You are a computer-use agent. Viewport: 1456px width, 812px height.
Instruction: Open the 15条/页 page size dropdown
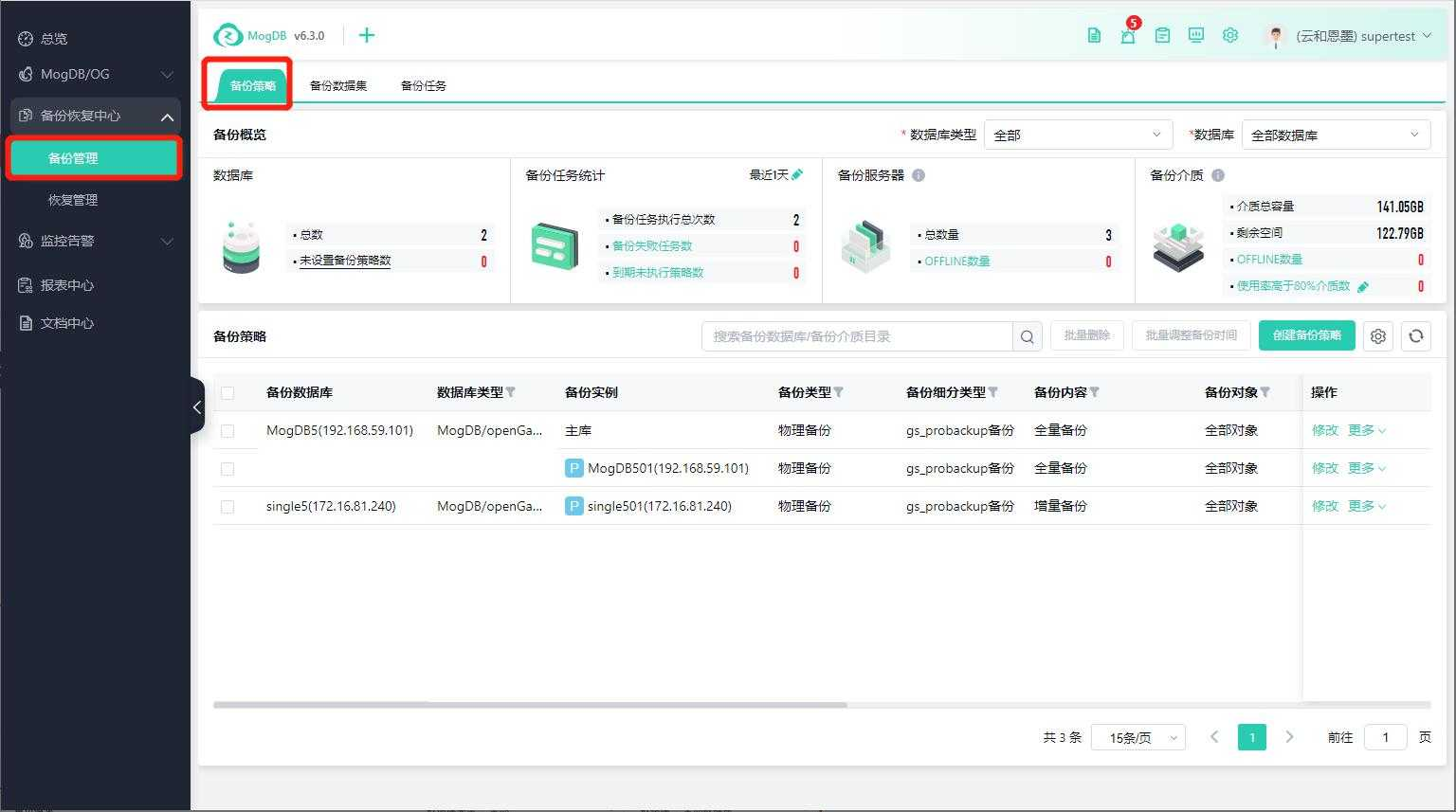point(1138,737)
